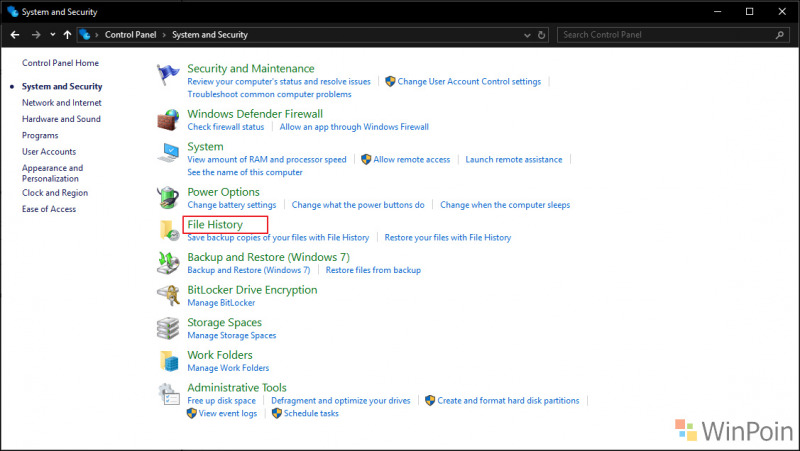
Task: Expand the chevron before Control Panel breadcrumb
Action: pos(96,35)
